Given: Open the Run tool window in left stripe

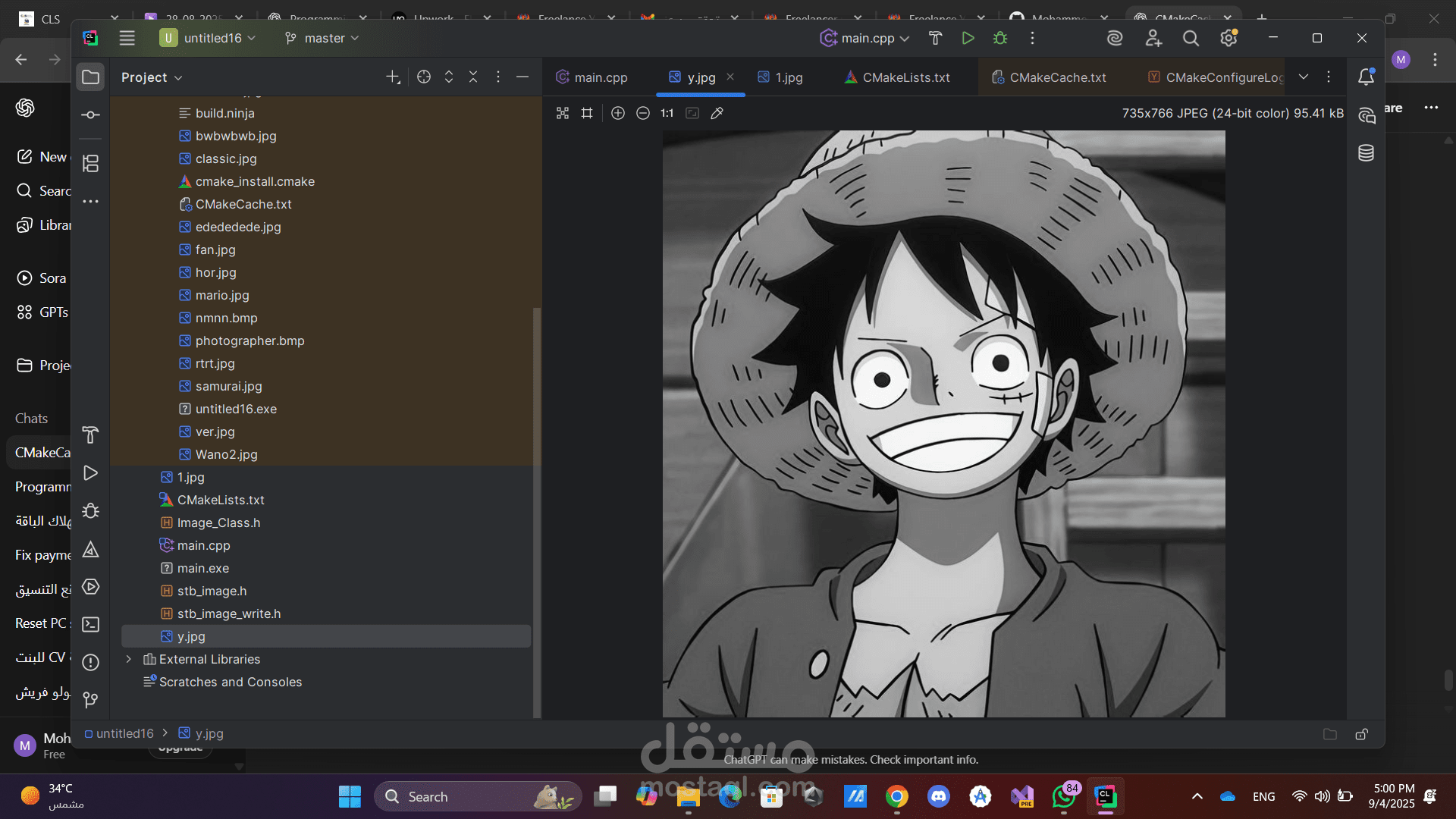Looking at the screenshot, I should (90, 472).
